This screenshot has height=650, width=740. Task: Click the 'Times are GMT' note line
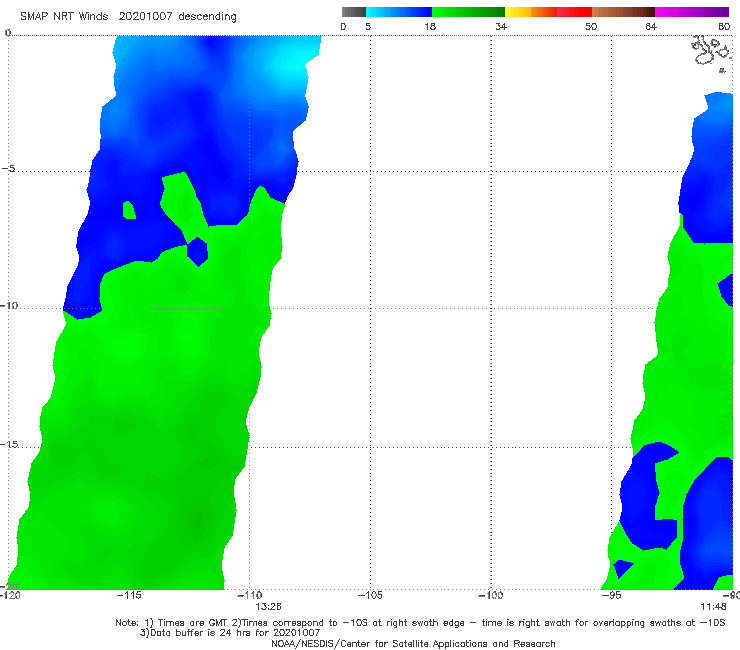pos(420,623)
